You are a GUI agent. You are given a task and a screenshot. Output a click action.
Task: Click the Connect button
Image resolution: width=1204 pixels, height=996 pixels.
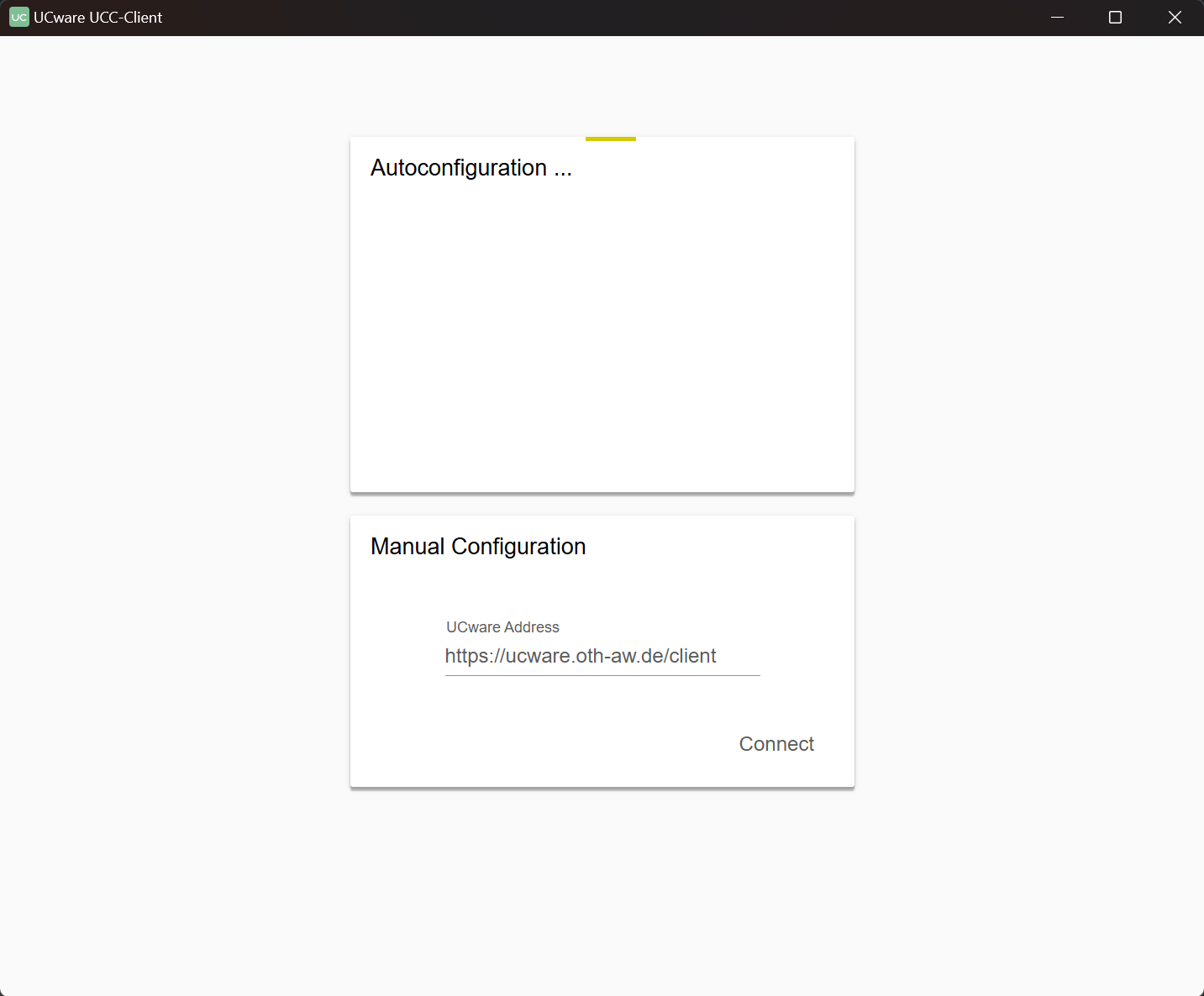point(776,744)
